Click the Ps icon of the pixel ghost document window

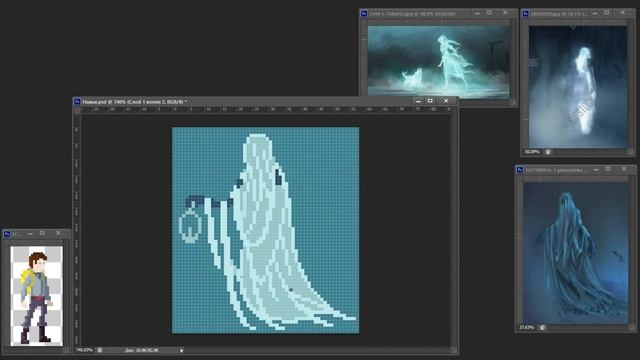pos(77,101)
